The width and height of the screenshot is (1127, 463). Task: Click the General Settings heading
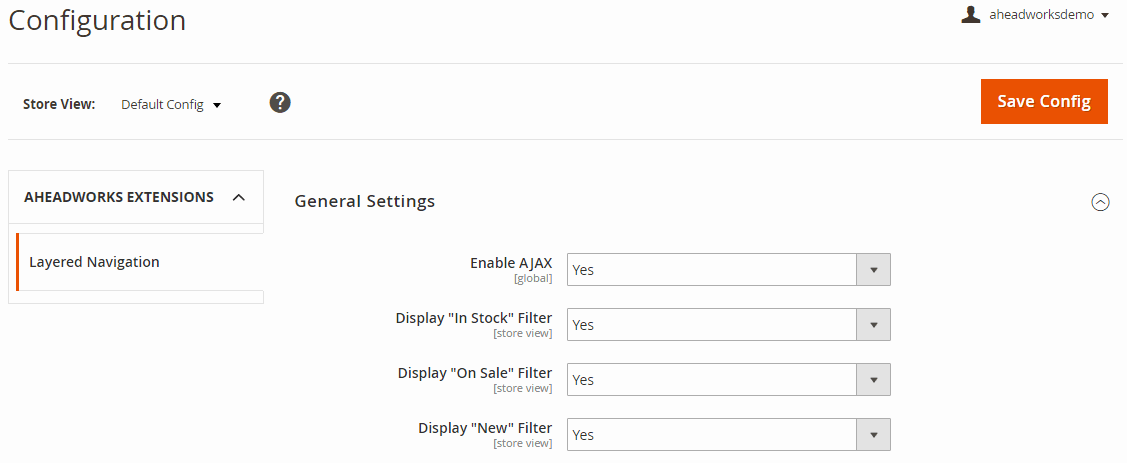[365, 201]
